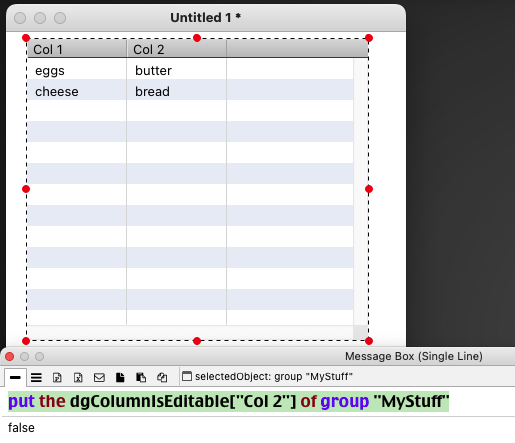The height and width of the screenshot is (443, 515).
Task: Click the "false" result text
Action: coord(21,428)
